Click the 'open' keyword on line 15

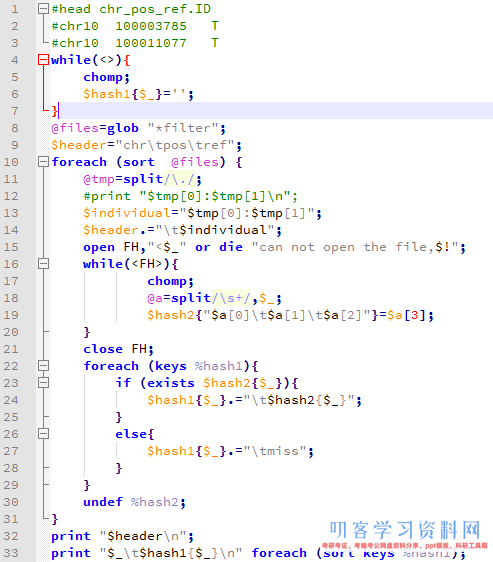click(x=99, y=247)
